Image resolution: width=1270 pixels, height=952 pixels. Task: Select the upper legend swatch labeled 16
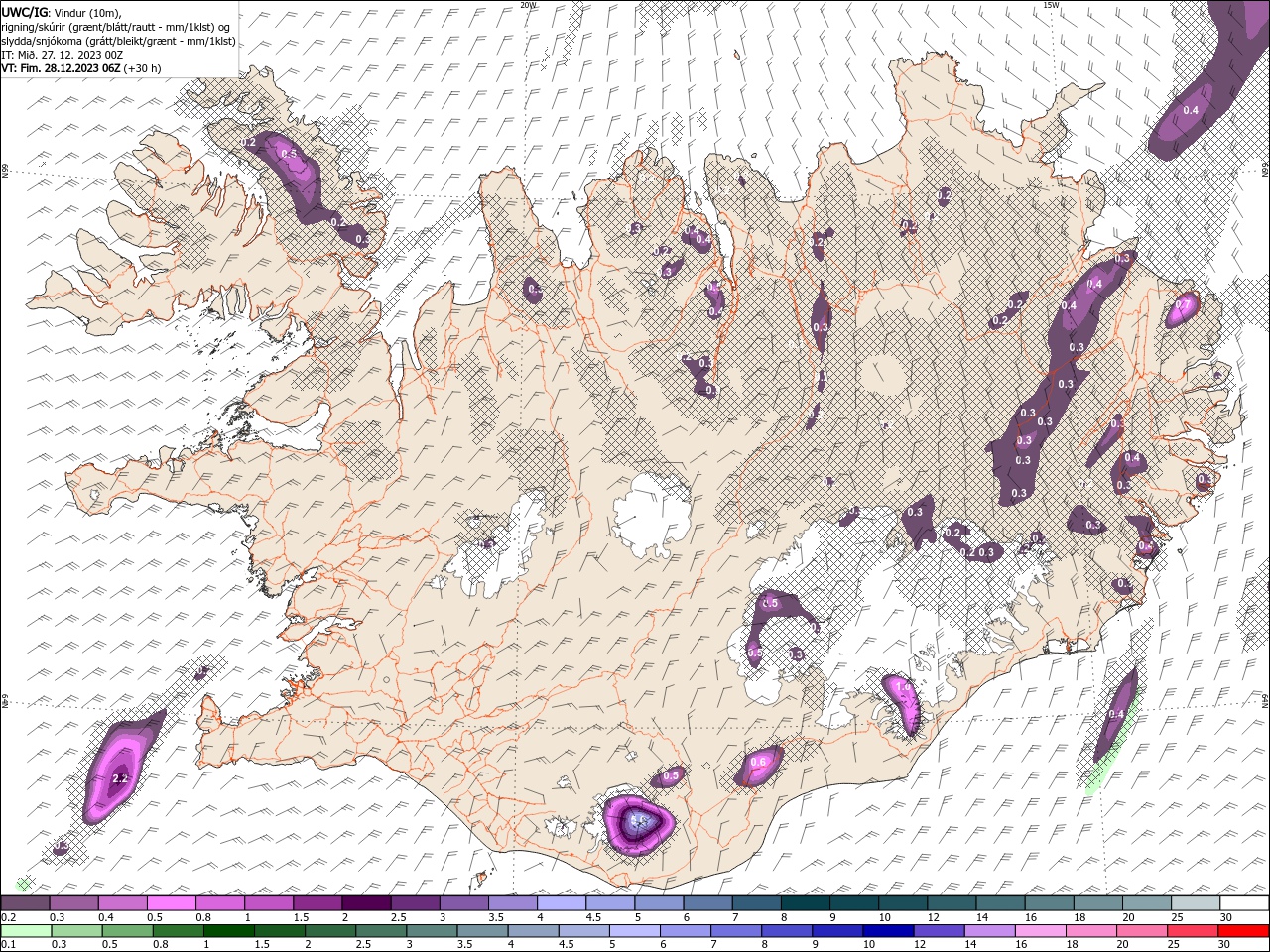tap(1050, 902)
